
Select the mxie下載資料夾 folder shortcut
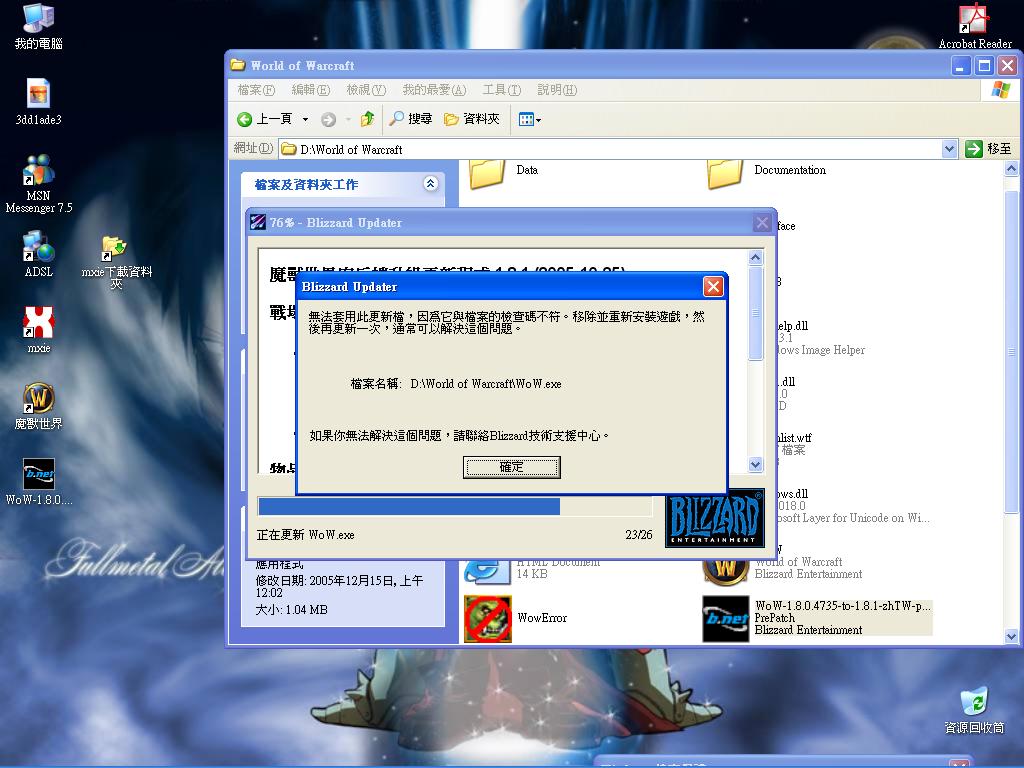pyautogui.click(x=116, y=262)
